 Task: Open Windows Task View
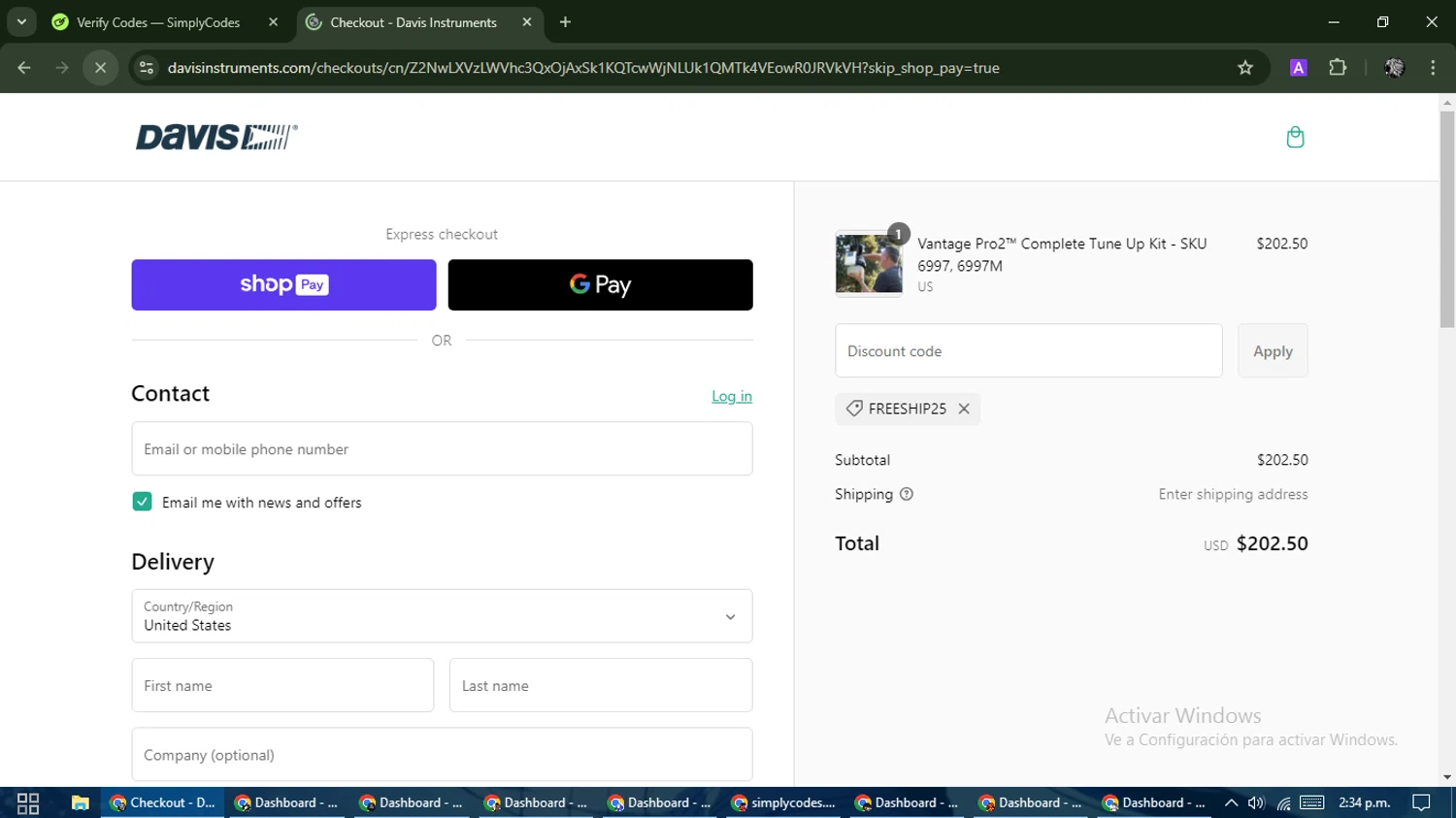coord(28,802)
